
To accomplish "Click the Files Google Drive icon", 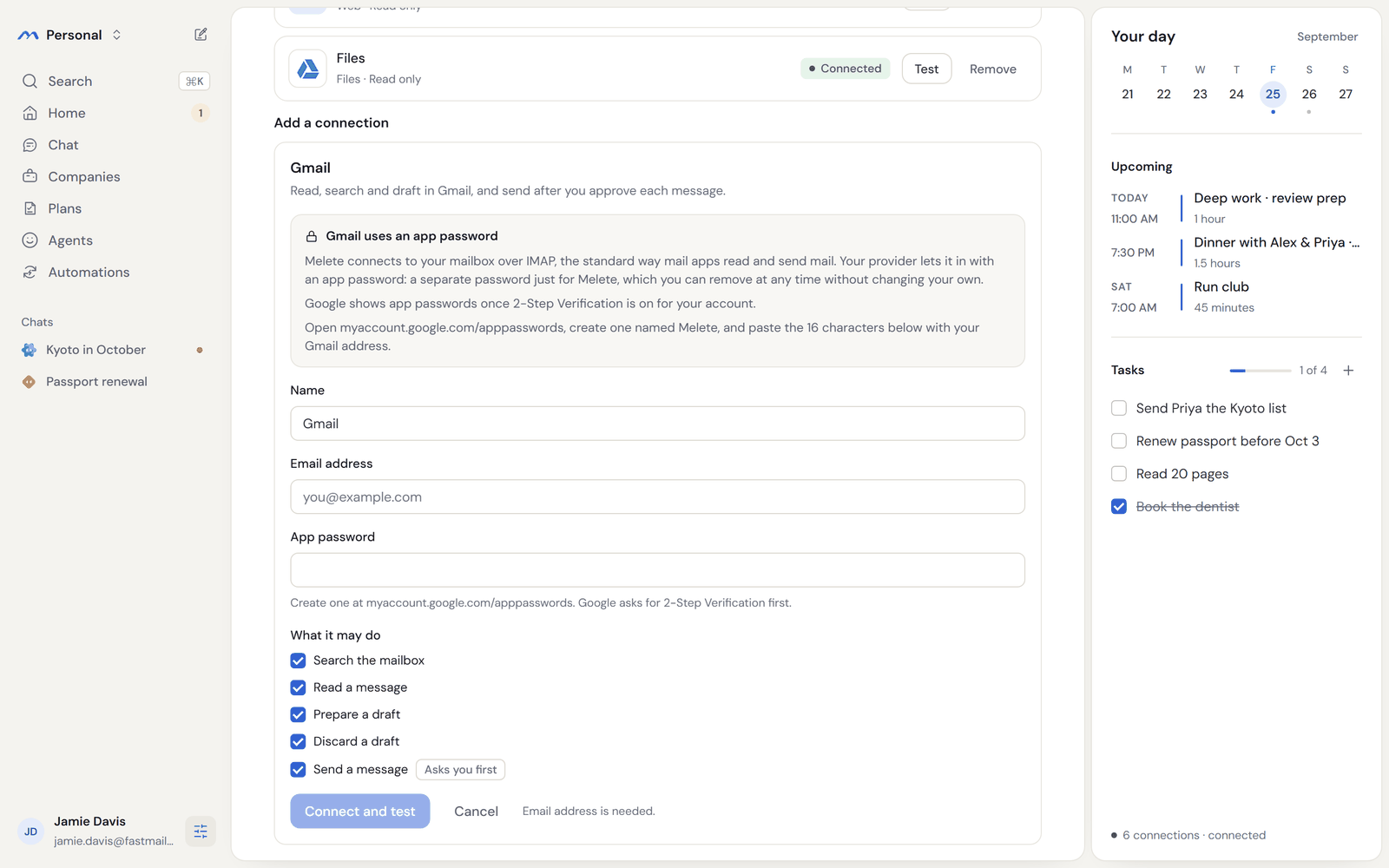I will click(307, 69).
